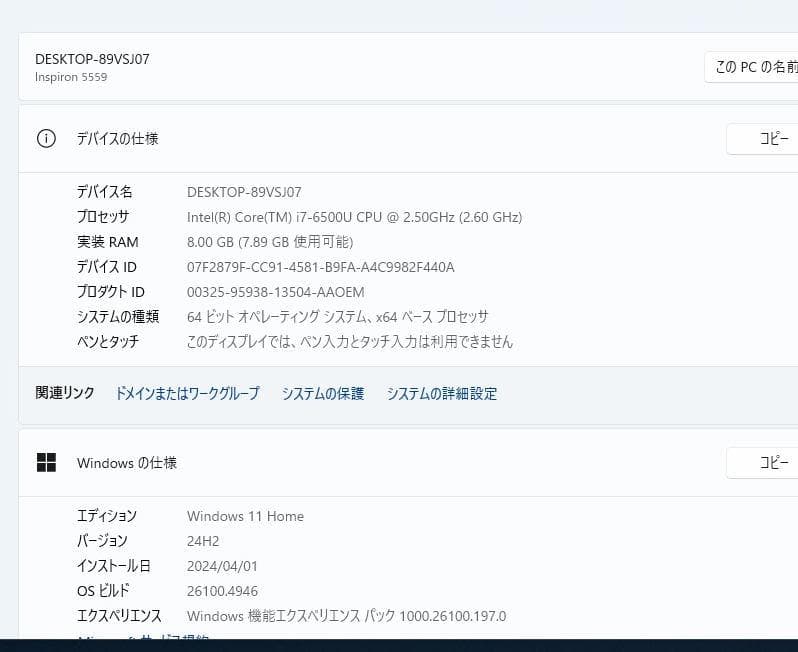Click the Windows logo icon beside Windows の仕様

pos(46,463)
